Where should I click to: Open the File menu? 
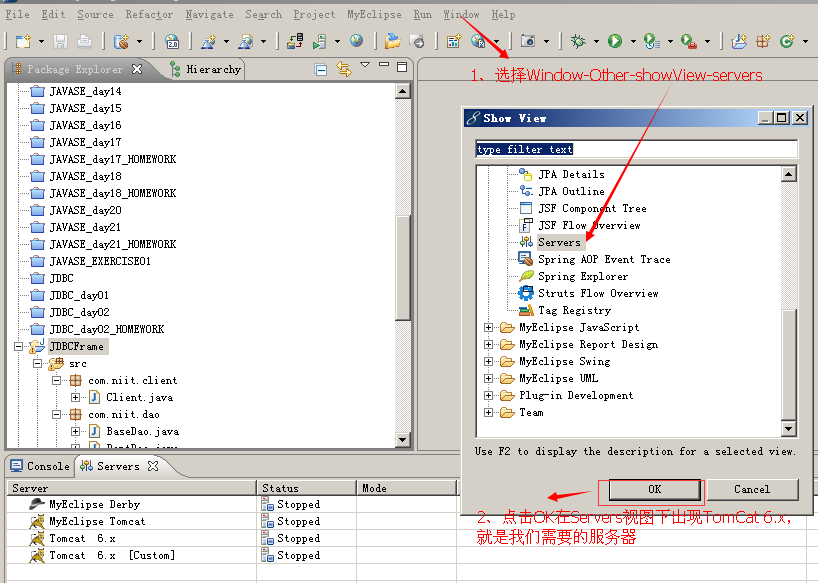tap(17, 15)
